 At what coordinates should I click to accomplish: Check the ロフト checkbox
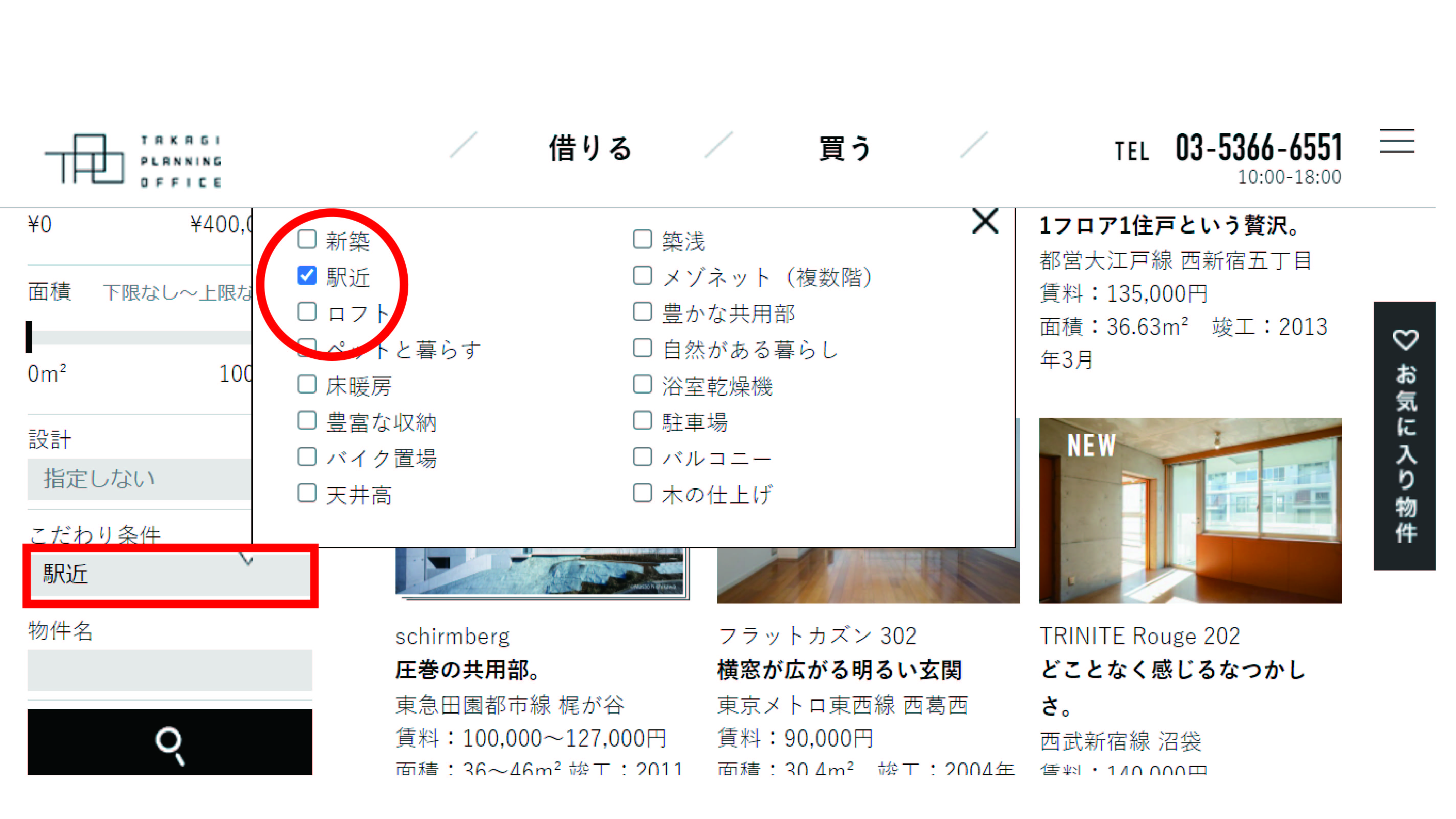point(307,312)
